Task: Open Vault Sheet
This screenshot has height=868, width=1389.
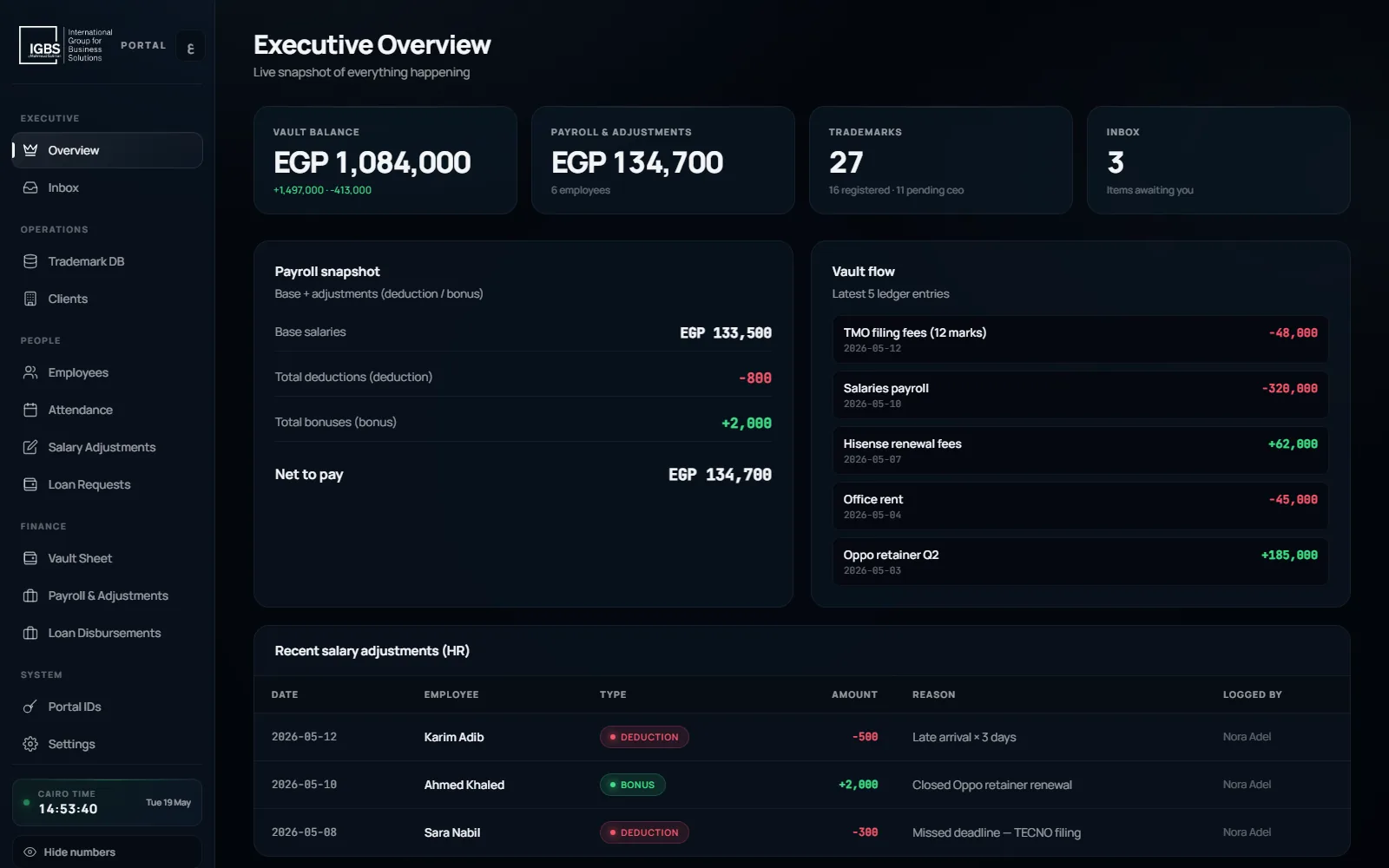Action: (108, 558)
